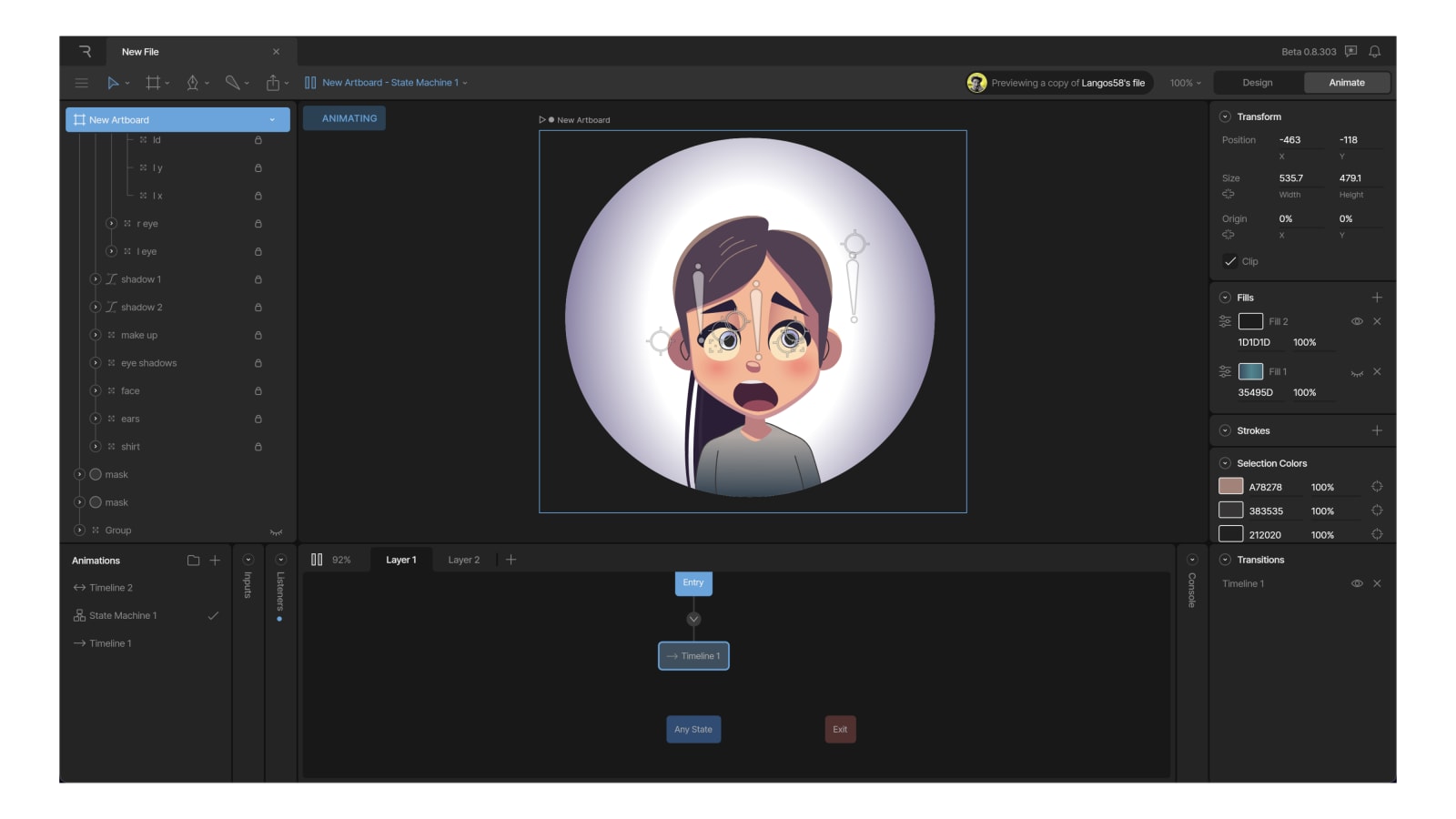
Task: Expand the first mask item
Action: pyautogui.click(x=79, y=474)
